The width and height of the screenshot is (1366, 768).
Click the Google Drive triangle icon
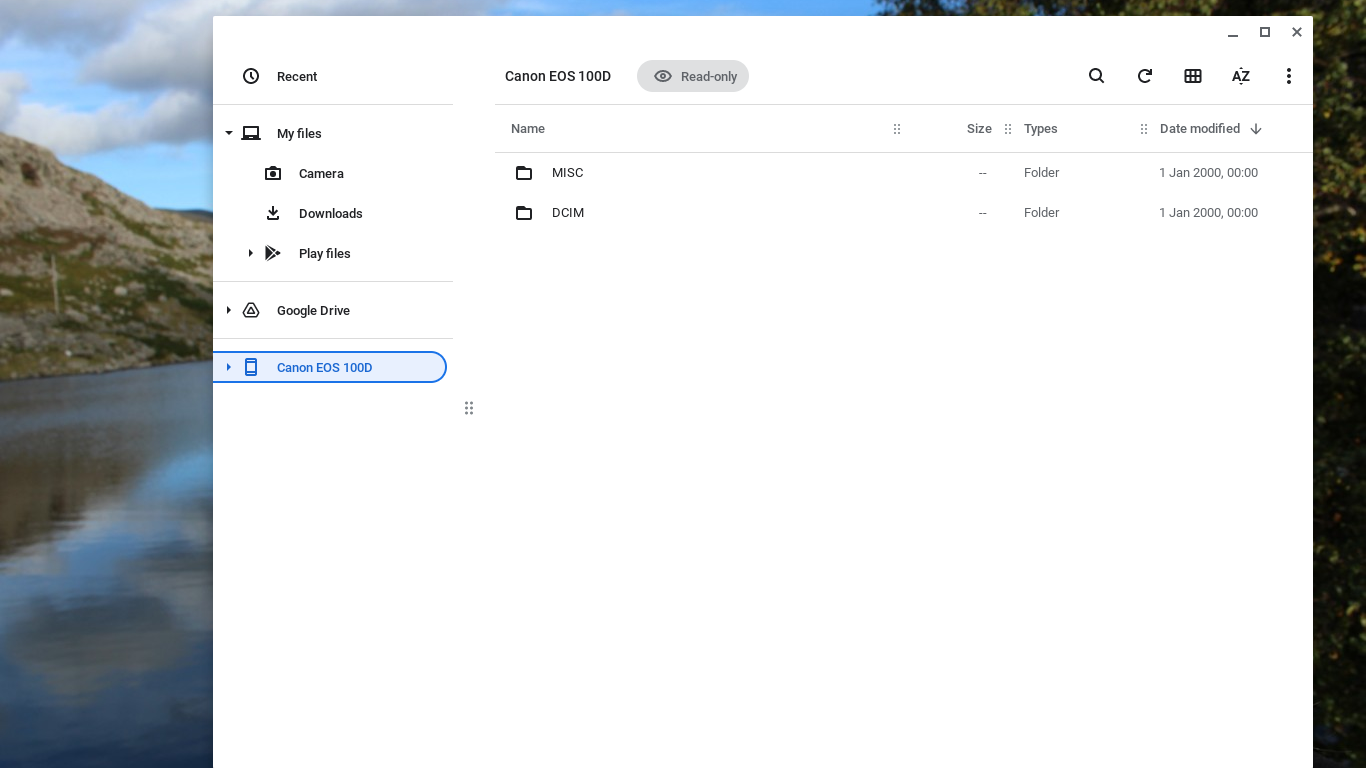point(251,310)
